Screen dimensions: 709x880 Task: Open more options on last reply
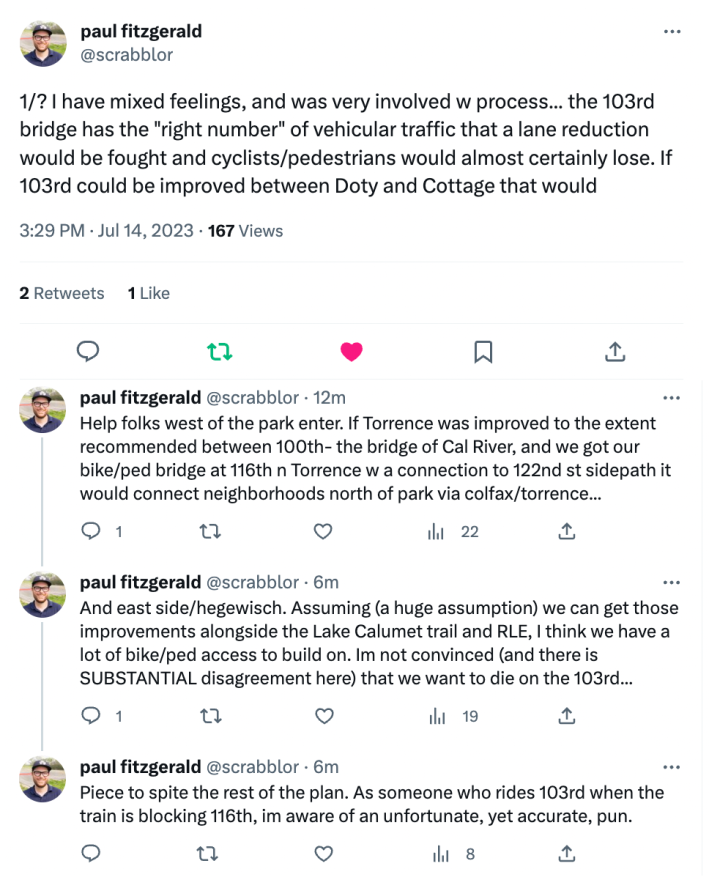pos(672,767)
